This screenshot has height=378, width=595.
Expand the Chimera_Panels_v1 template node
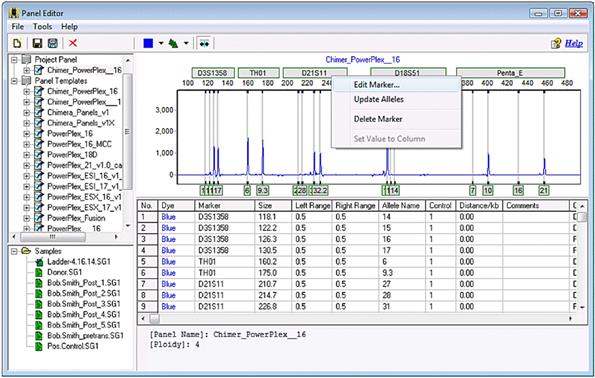[x=27, y=113]
